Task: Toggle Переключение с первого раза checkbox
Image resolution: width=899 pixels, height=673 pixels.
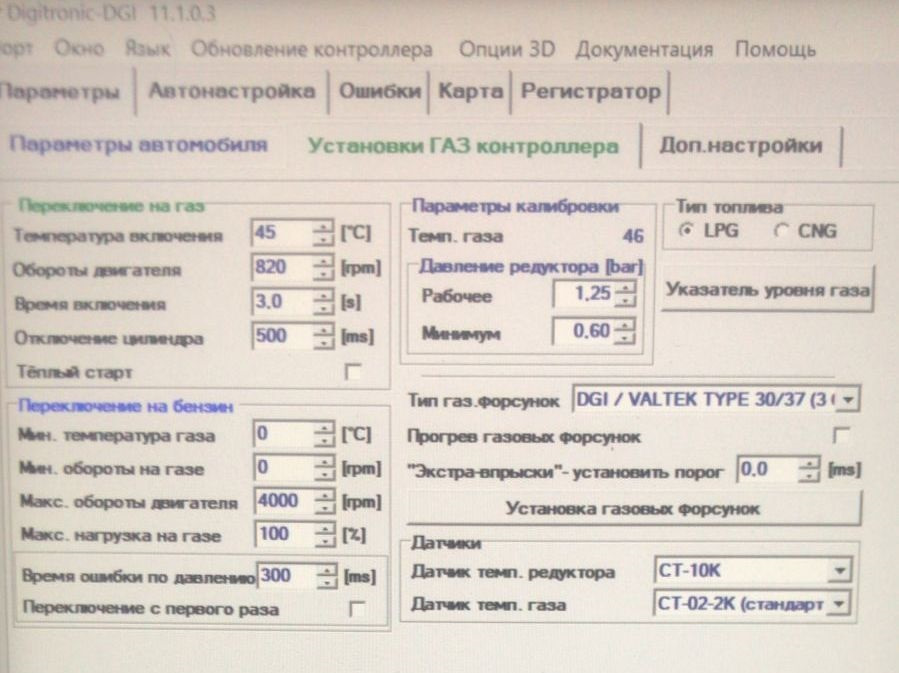Action: click(350, 608)
